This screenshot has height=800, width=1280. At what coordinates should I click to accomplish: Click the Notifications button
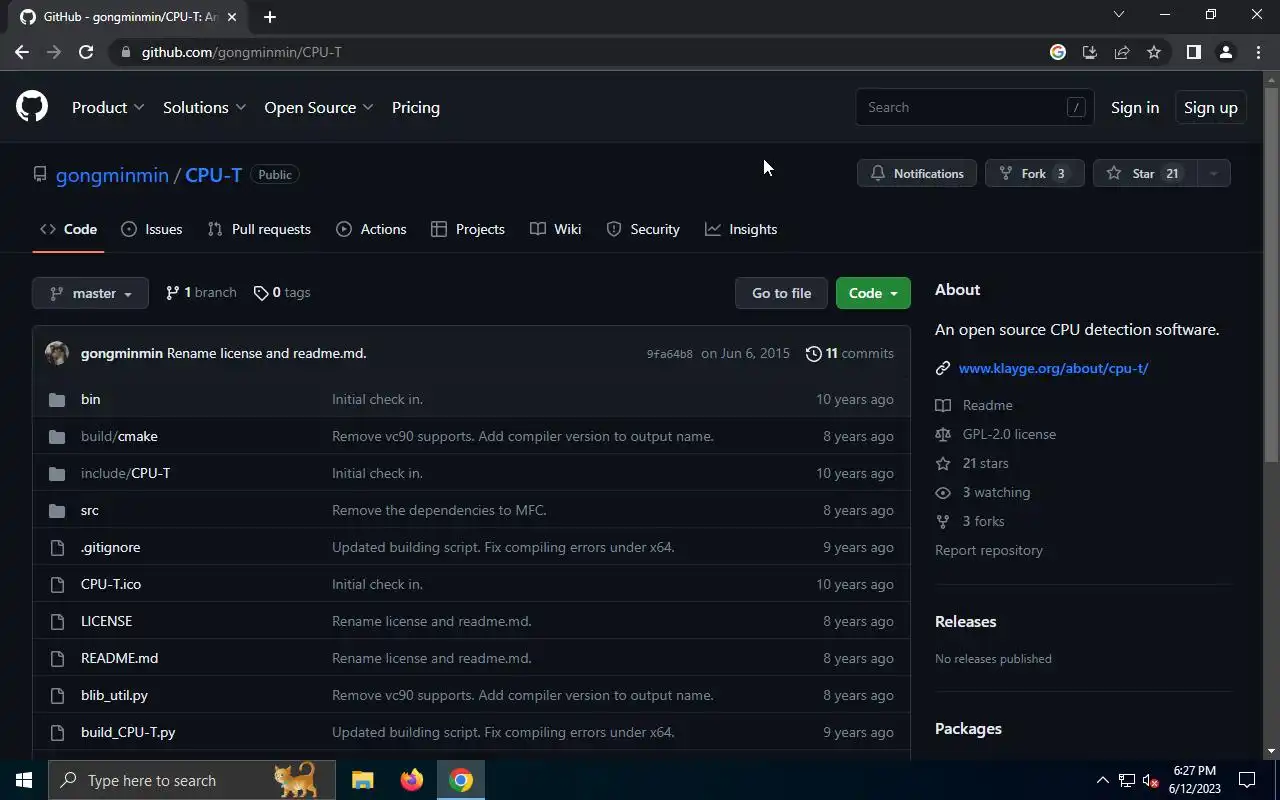(917, 173)
